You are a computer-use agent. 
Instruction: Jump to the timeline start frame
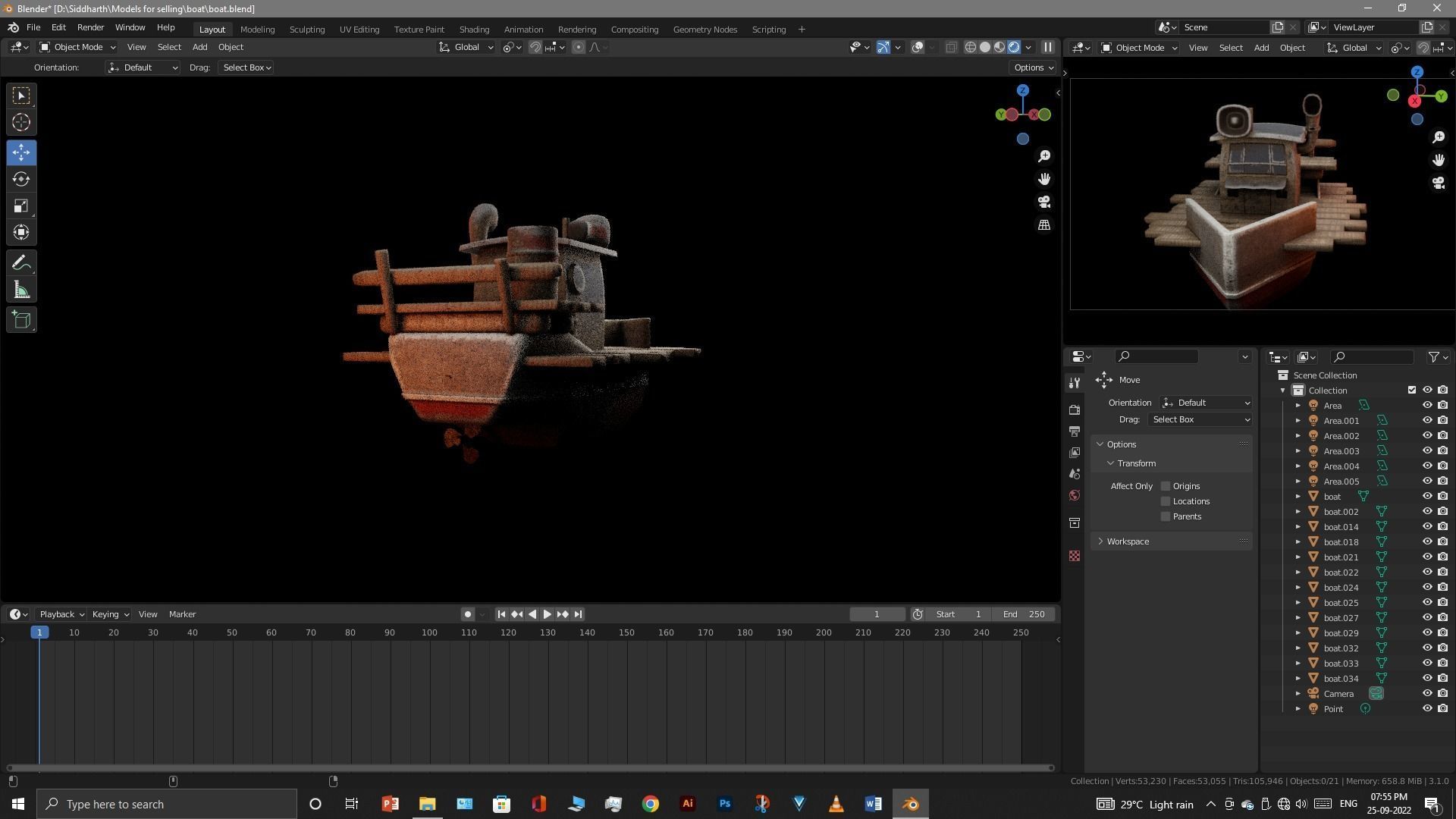point(501,614)
